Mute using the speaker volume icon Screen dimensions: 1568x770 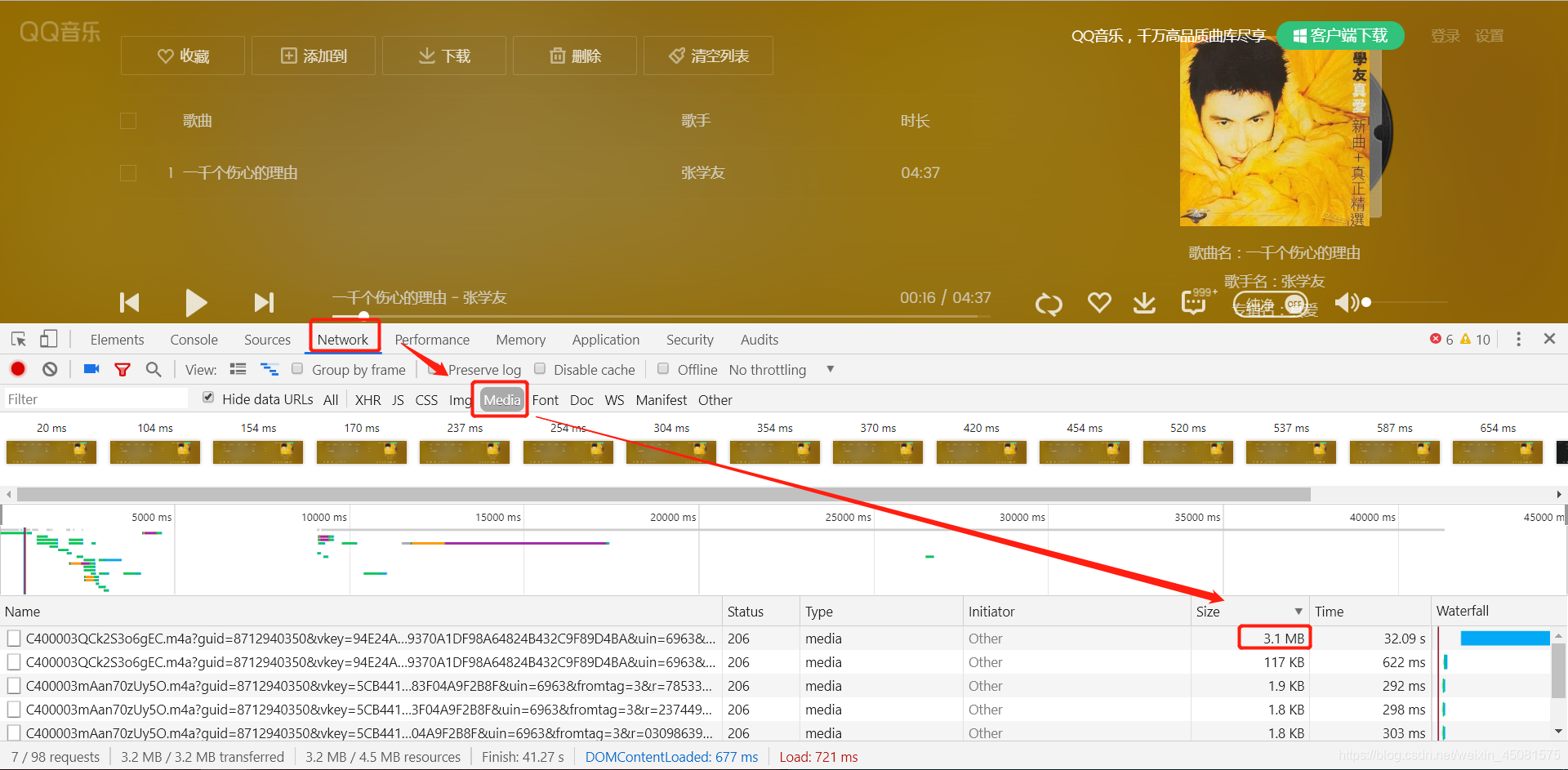pos(1346,303)
